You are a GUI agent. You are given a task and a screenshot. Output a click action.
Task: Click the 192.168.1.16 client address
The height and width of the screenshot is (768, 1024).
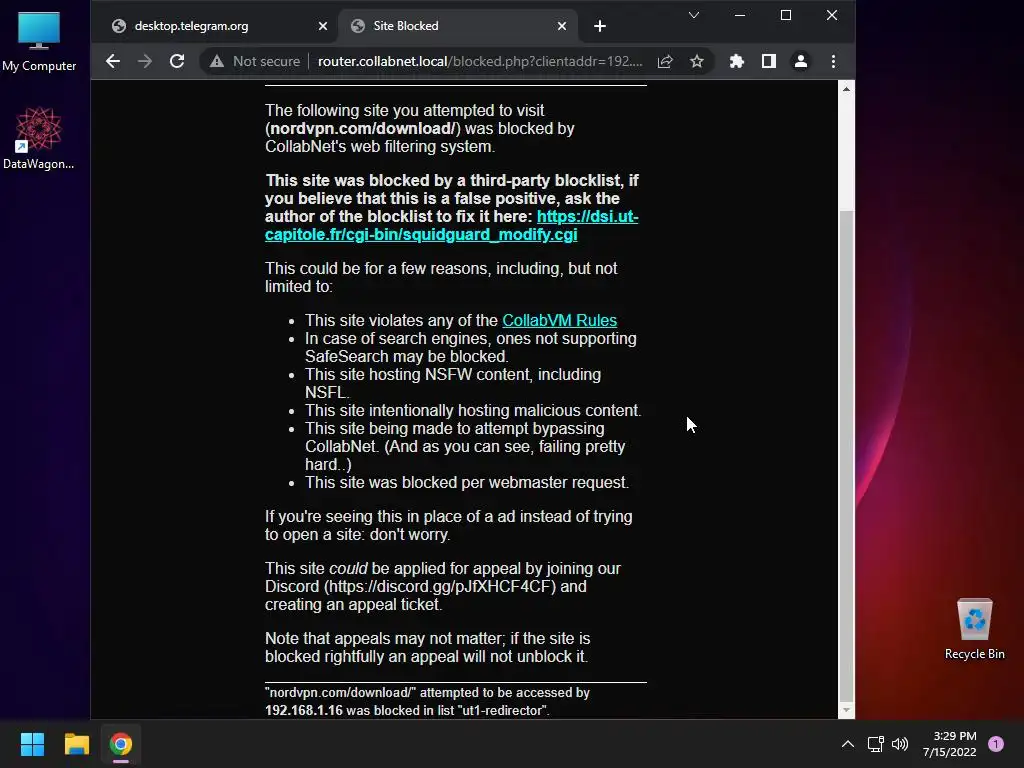click(x=304, y=711)
